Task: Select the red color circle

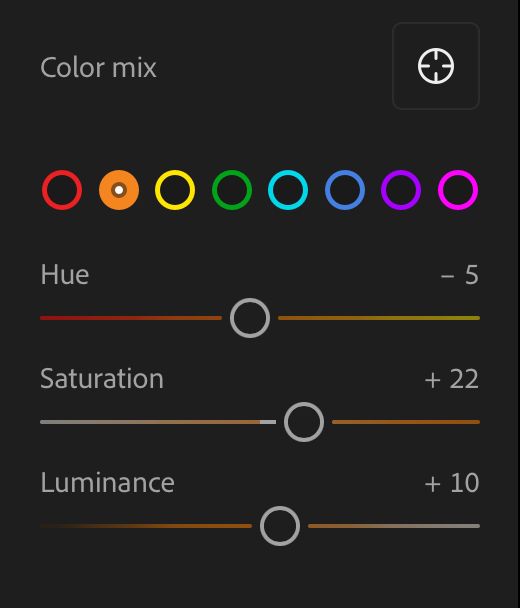Action: click(x=62, y=190)
